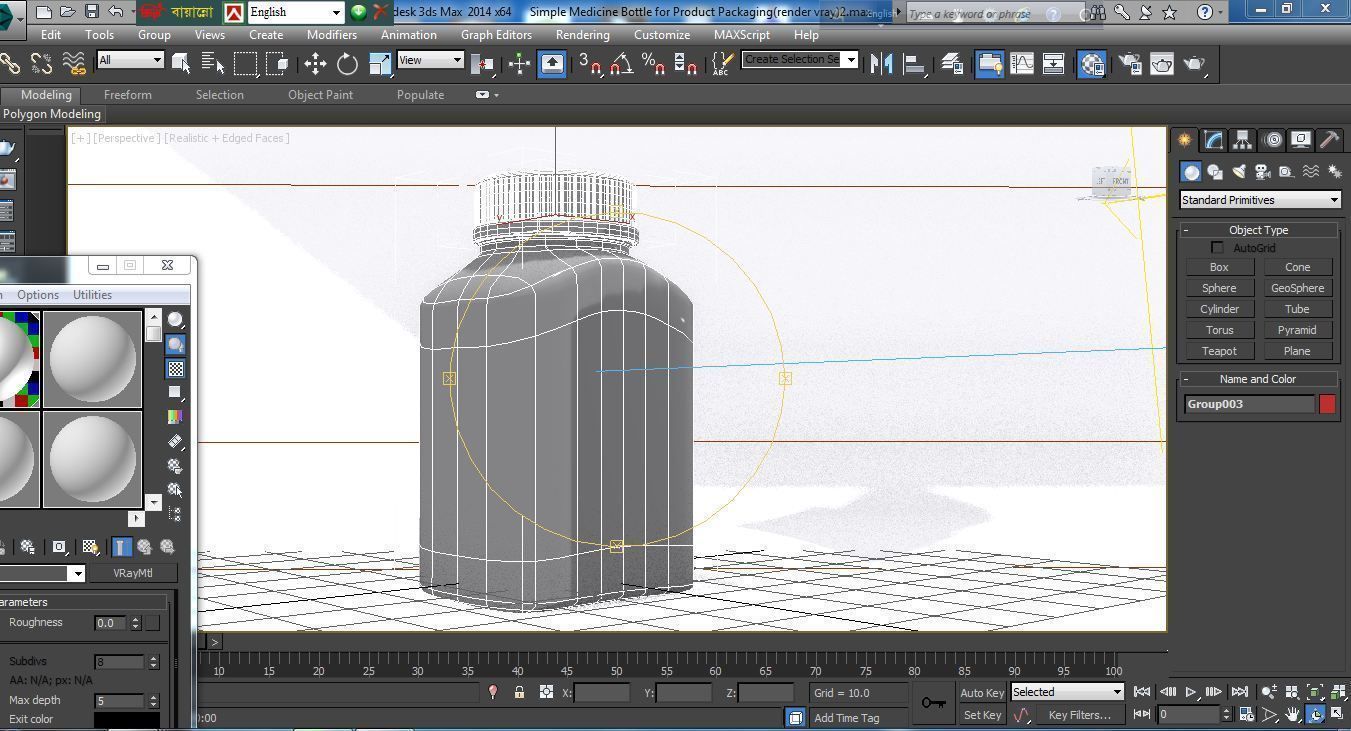Viewport: 1351px width, 731px height.
Task: Open Key Filters dialog
Action: pos(1079,715)
